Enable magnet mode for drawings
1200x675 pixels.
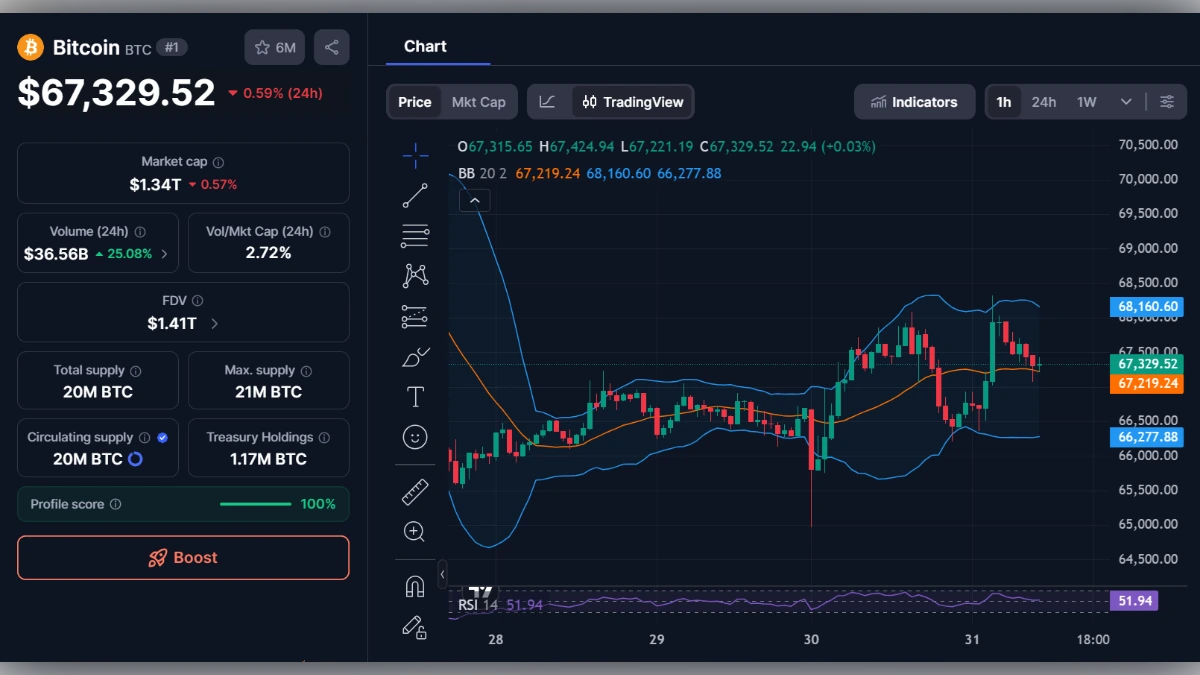pyautogui.click(x=415, y=586)
